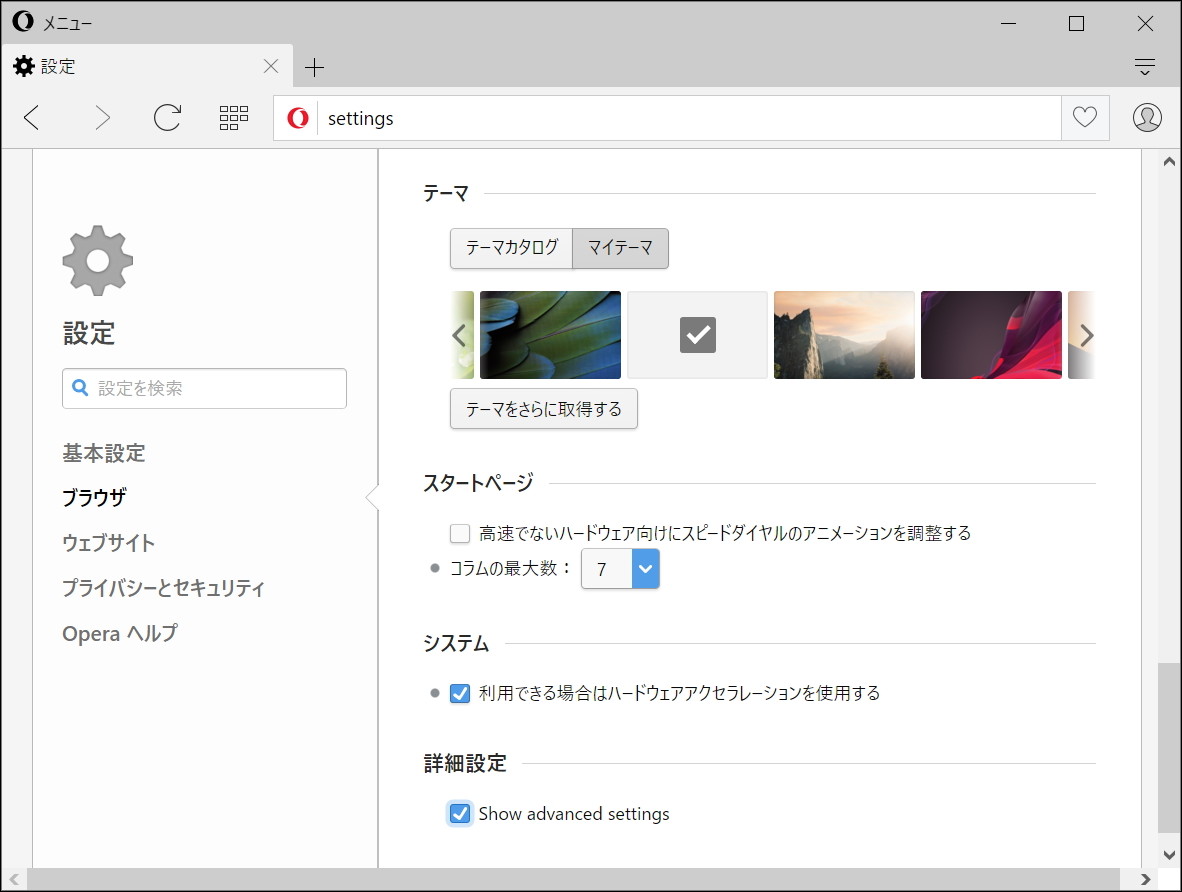Disable hardware acceleration checkbox

tap(459, 692)
